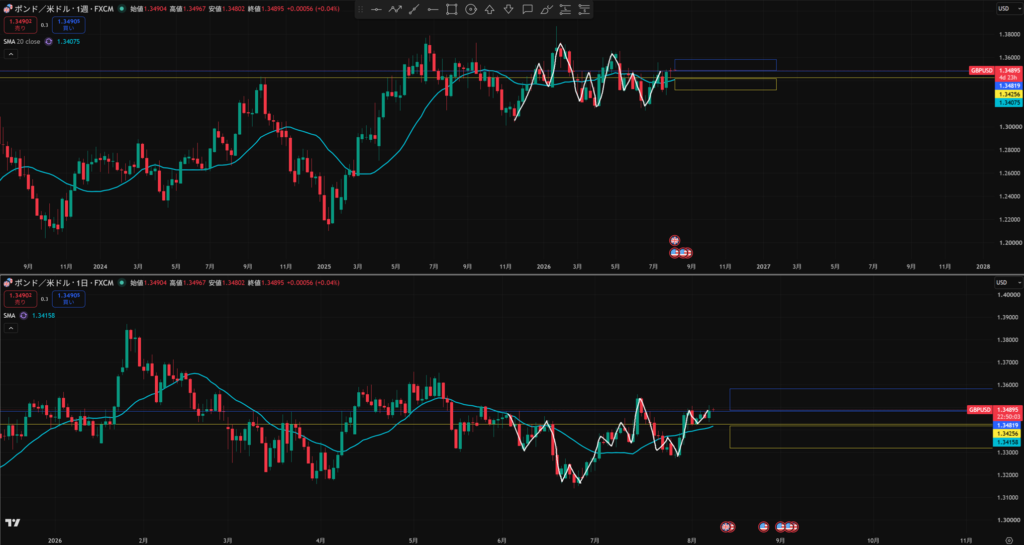Select the SMA legend label on the daily chart
Image resolution: width=1024 pixels, height=545 pixels.
coord(9,315)
